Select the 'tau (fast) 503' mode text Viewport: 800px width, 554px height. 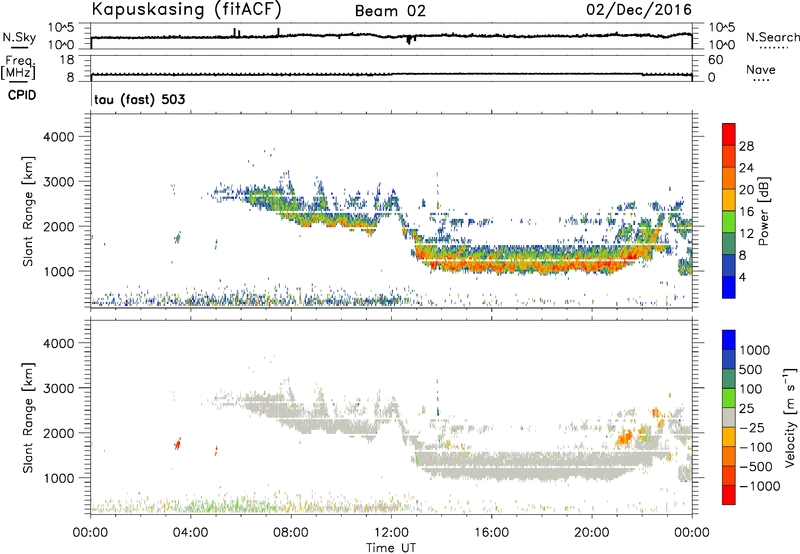point(140,99)
